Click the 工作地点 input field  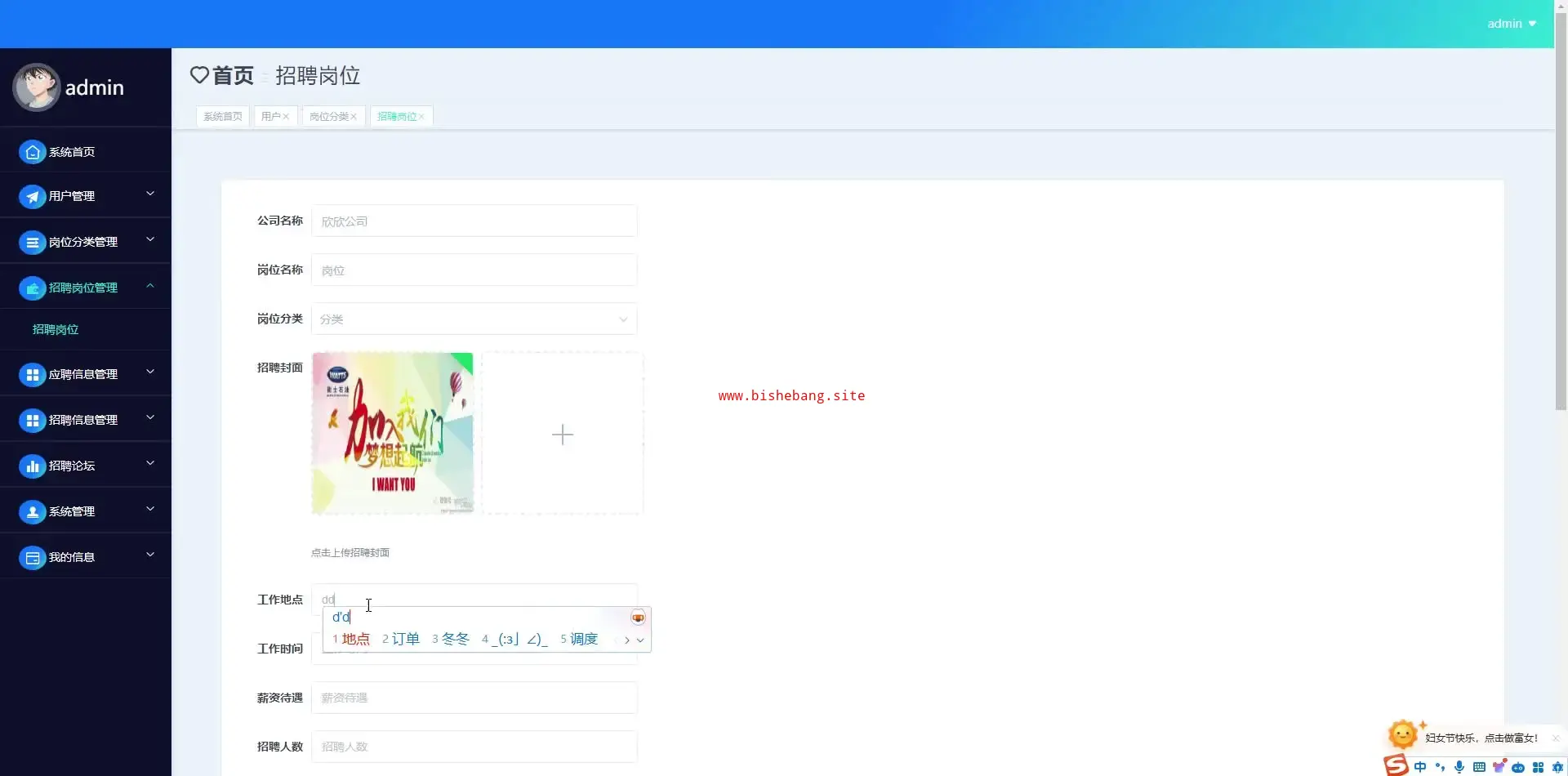coord(474,600)
